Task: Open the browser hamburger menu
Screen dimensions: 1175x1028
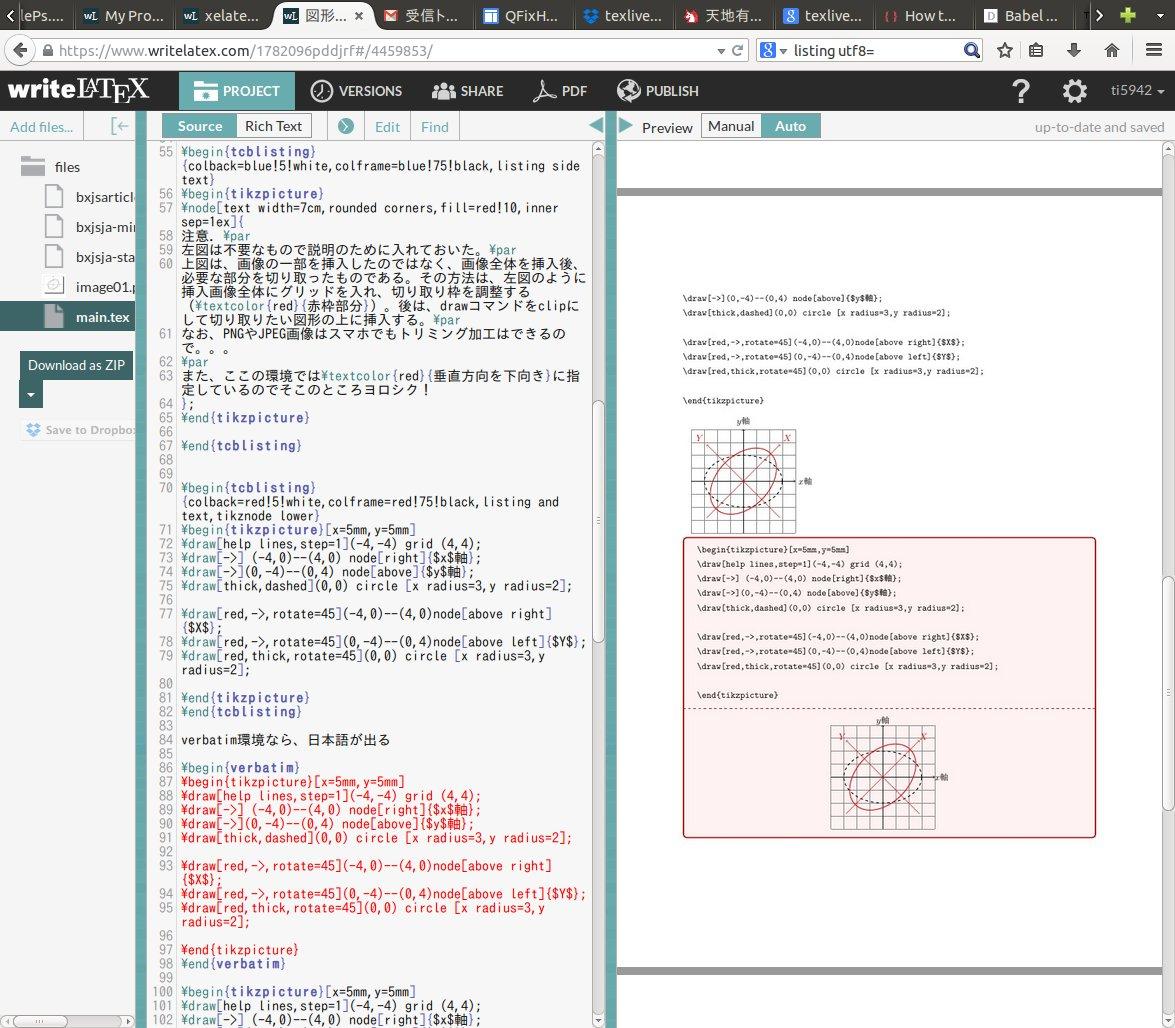Action: point(1154,50)
